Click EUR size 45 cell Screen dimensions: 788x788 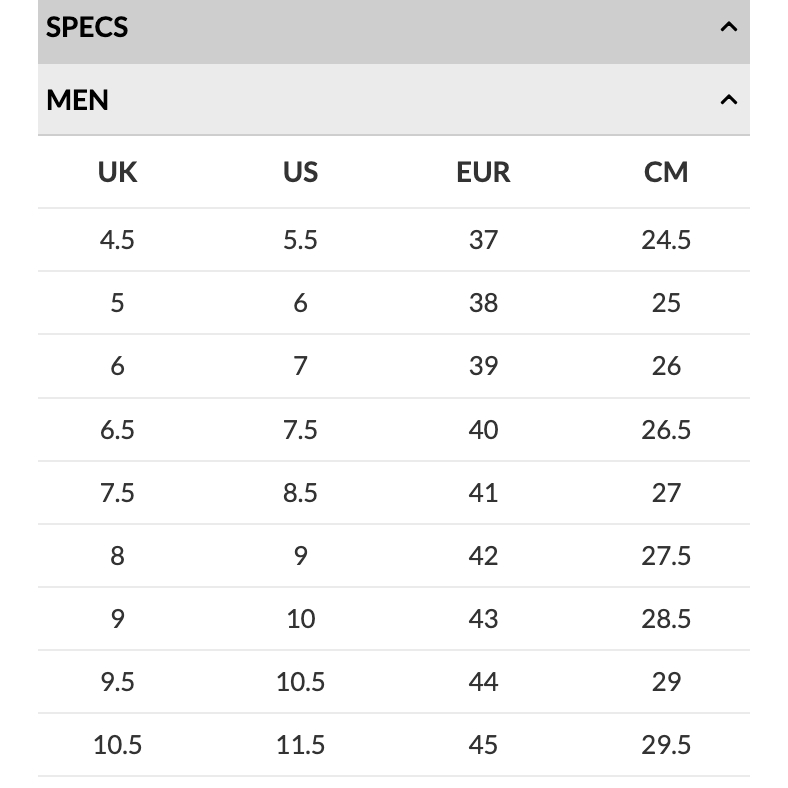(483, 745)
